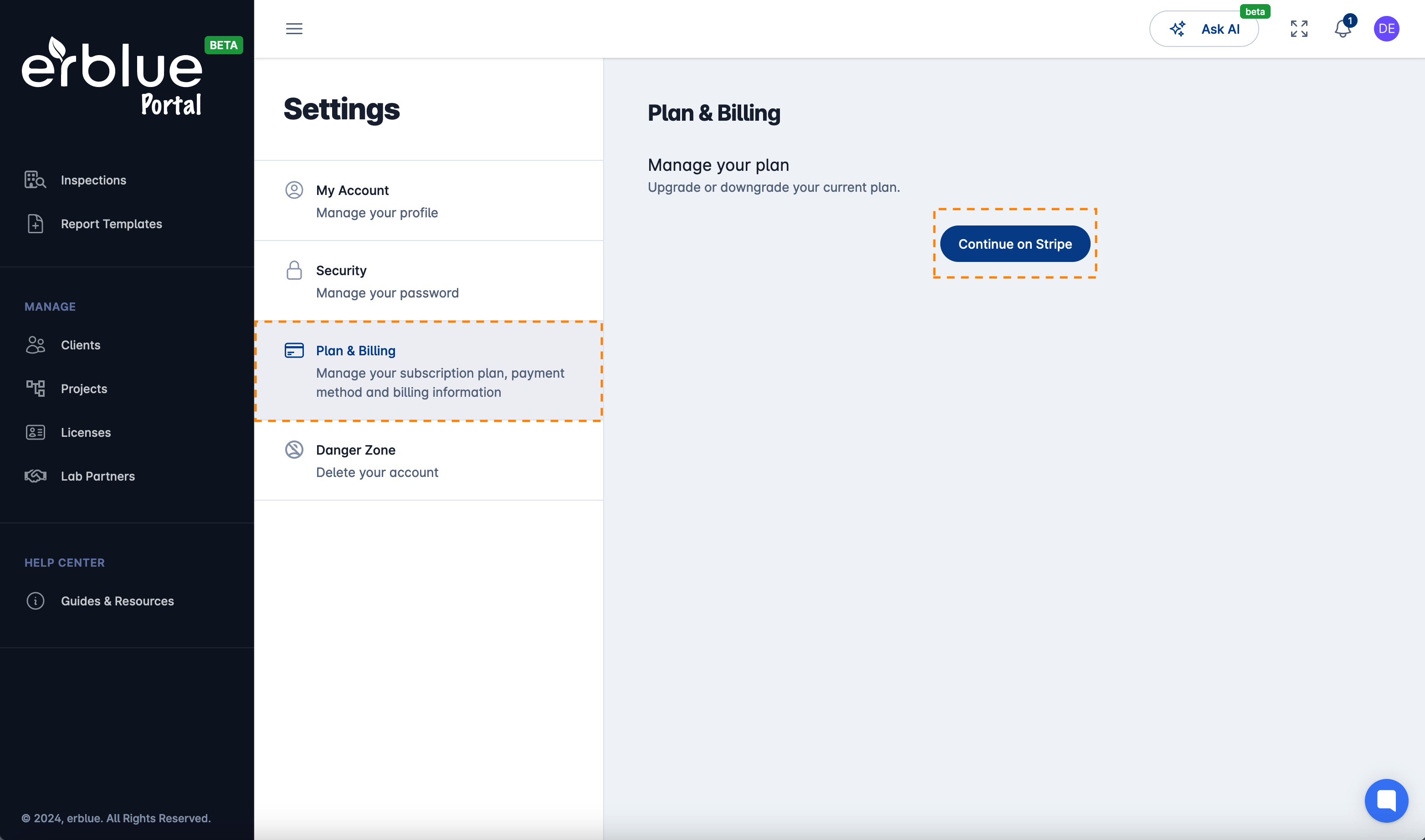
Task: Click the Inspections icon in sidebar
Action: tap(35, 180)
